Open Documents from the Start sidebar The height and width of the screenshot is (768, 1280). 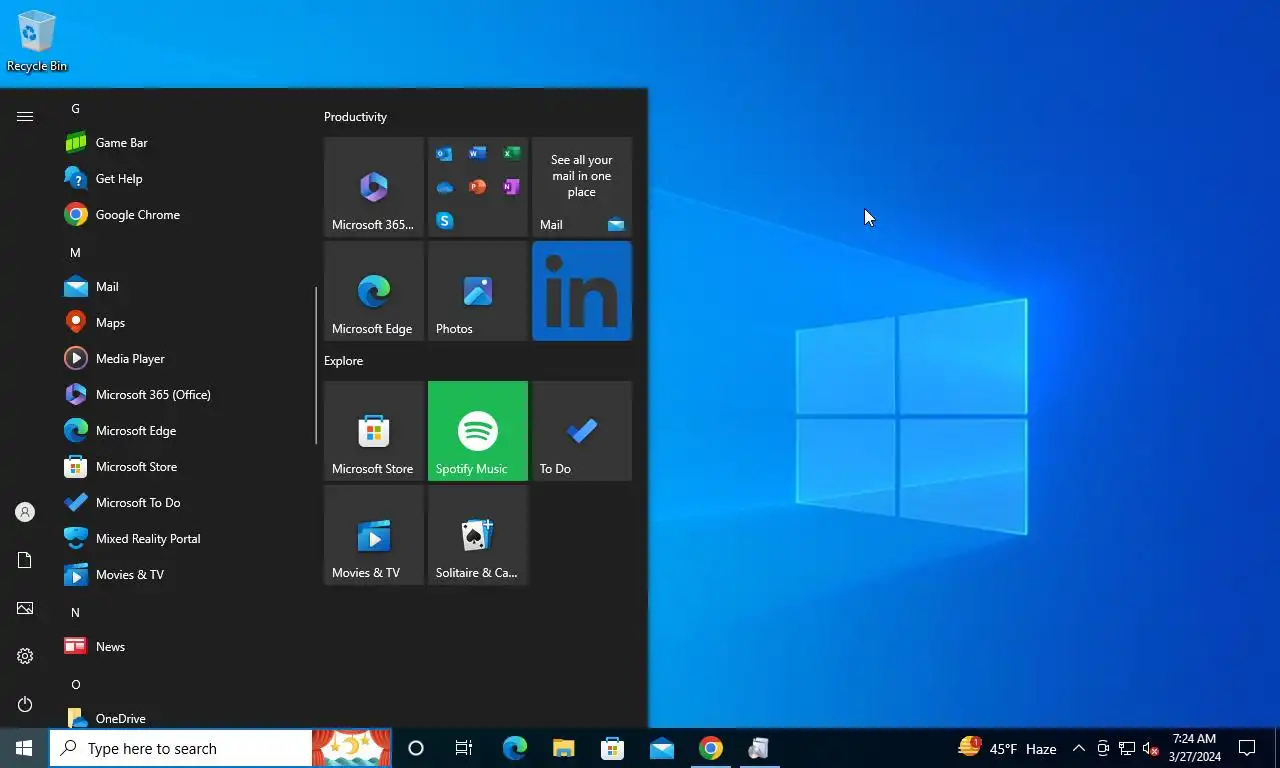tap(25, 560)
